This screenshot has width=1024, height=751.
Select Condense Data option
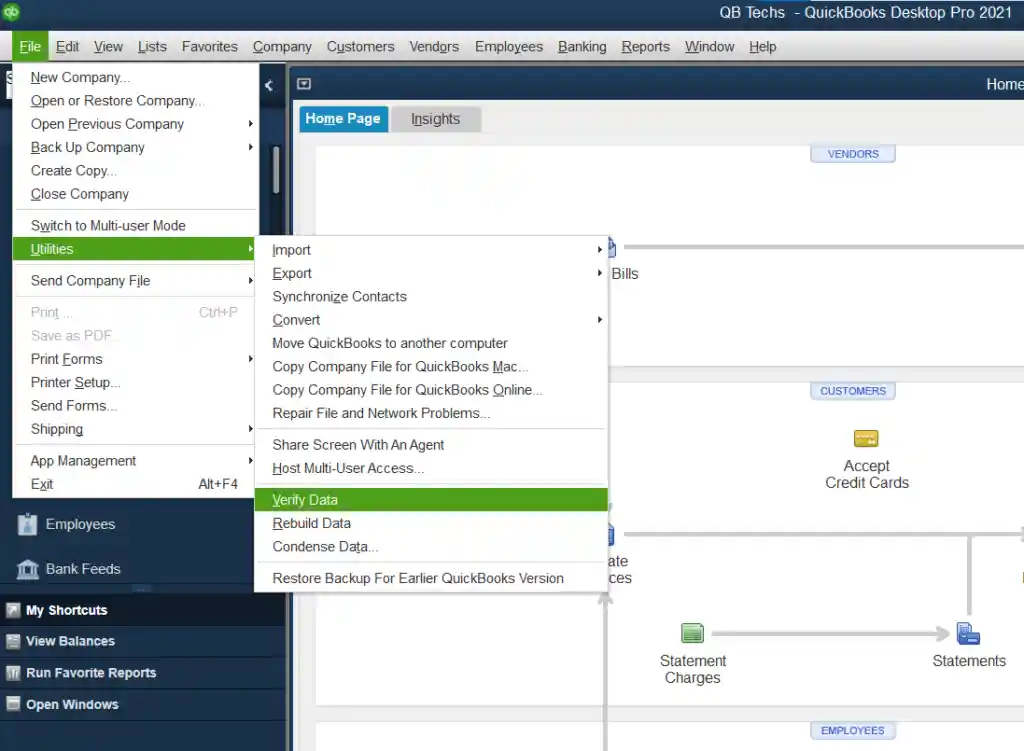click(431, 547)
